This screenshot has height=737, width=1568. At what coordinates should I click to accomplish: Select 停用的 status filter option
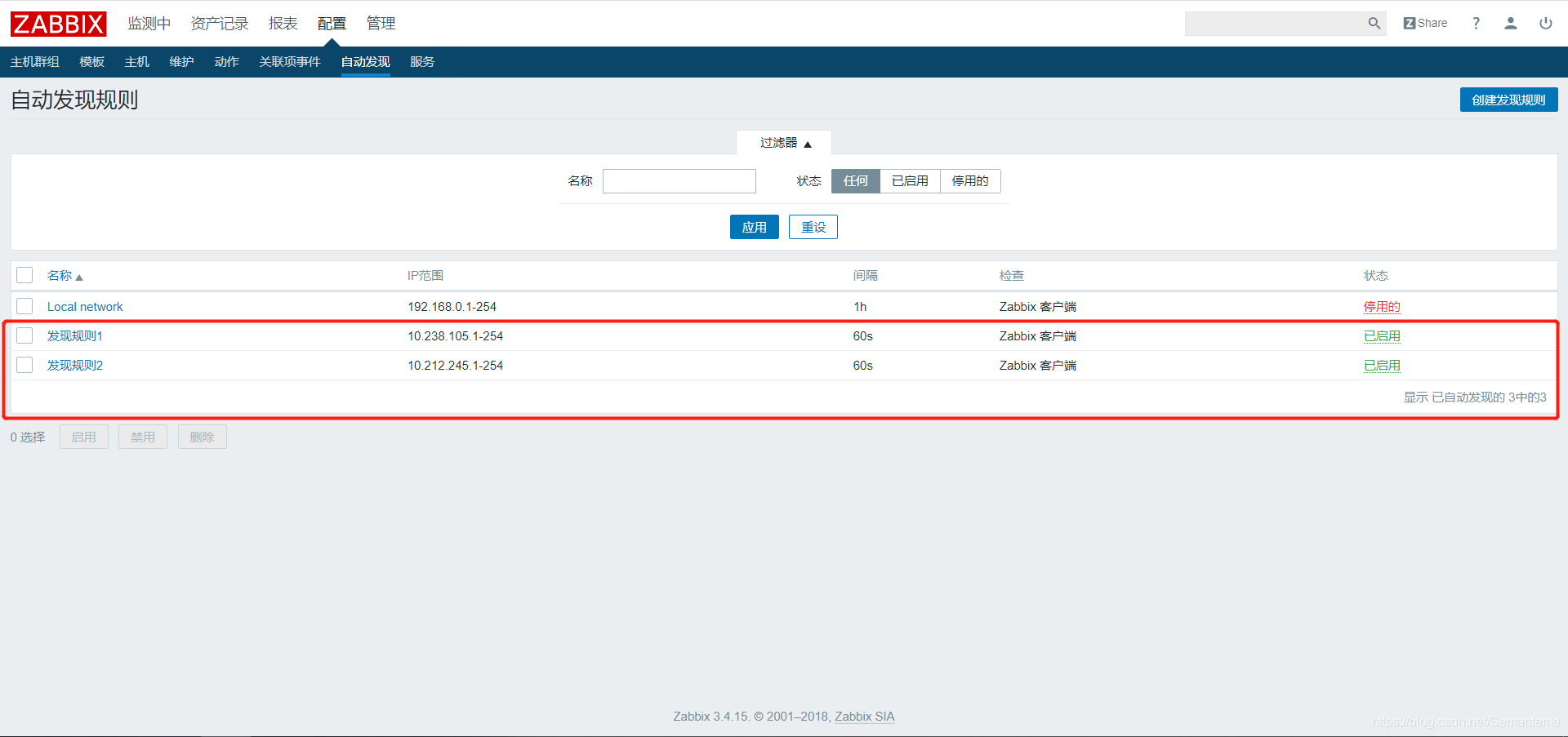970,181
